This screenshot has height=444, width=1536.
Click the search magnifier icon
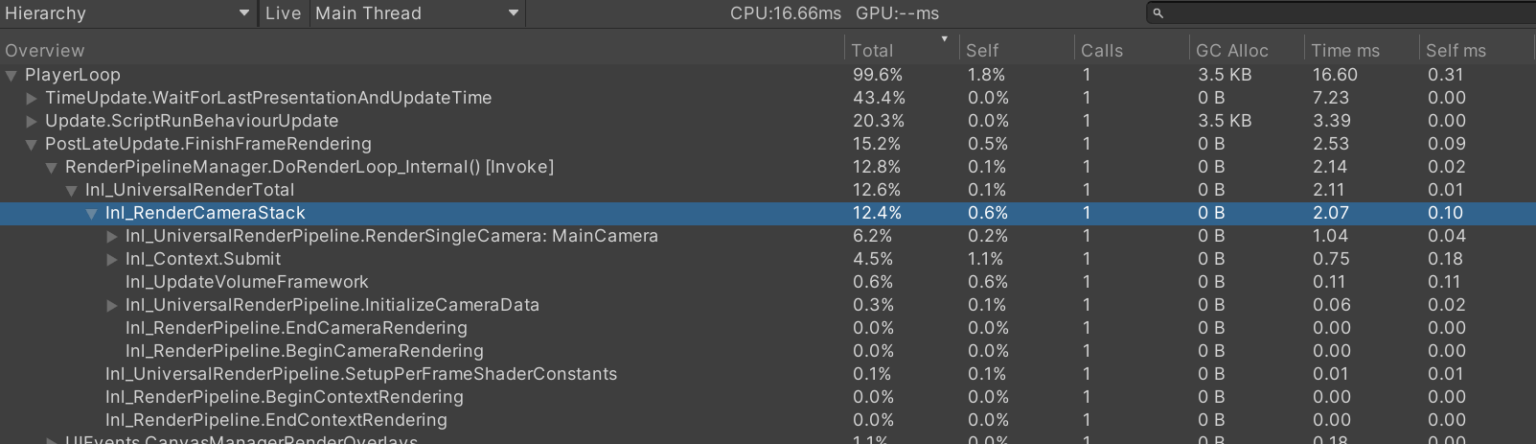click(1158, 14)
